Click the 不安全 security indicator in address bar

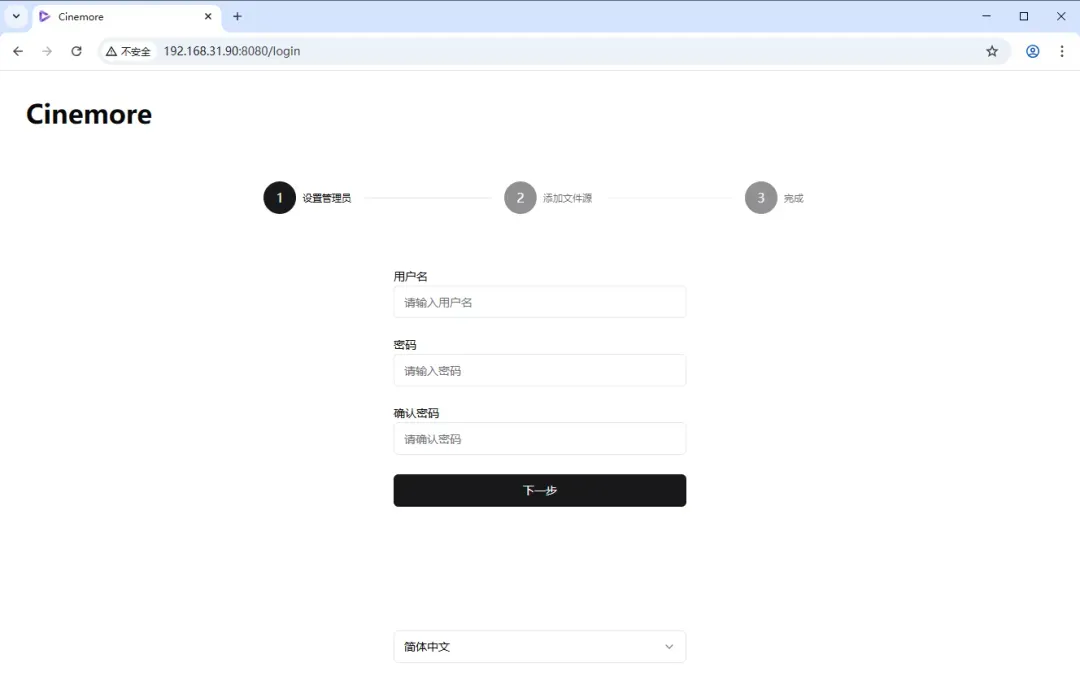coord(127,51)
